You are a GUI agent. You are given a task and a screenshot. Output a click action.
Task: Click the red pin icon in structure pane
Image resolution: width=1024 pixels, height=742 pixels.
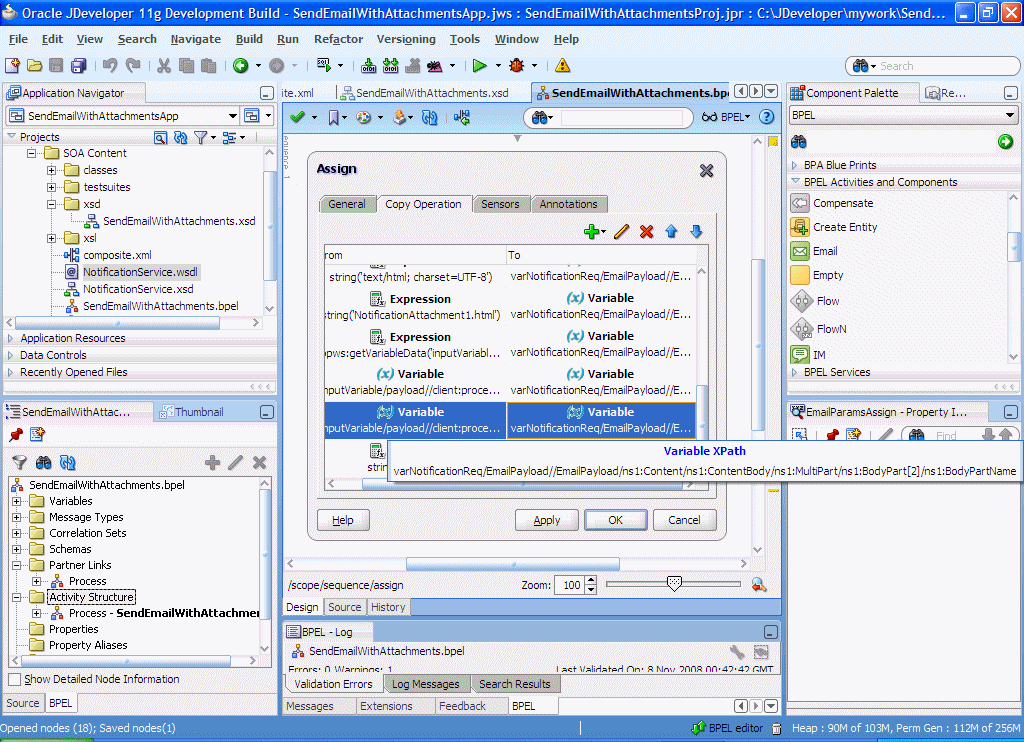16,434
